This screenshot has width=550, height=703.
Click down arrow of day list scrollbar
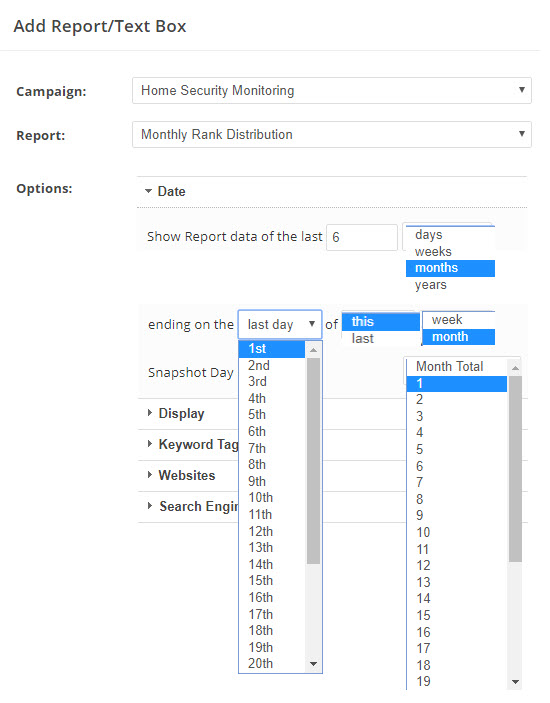pos(313,664)
